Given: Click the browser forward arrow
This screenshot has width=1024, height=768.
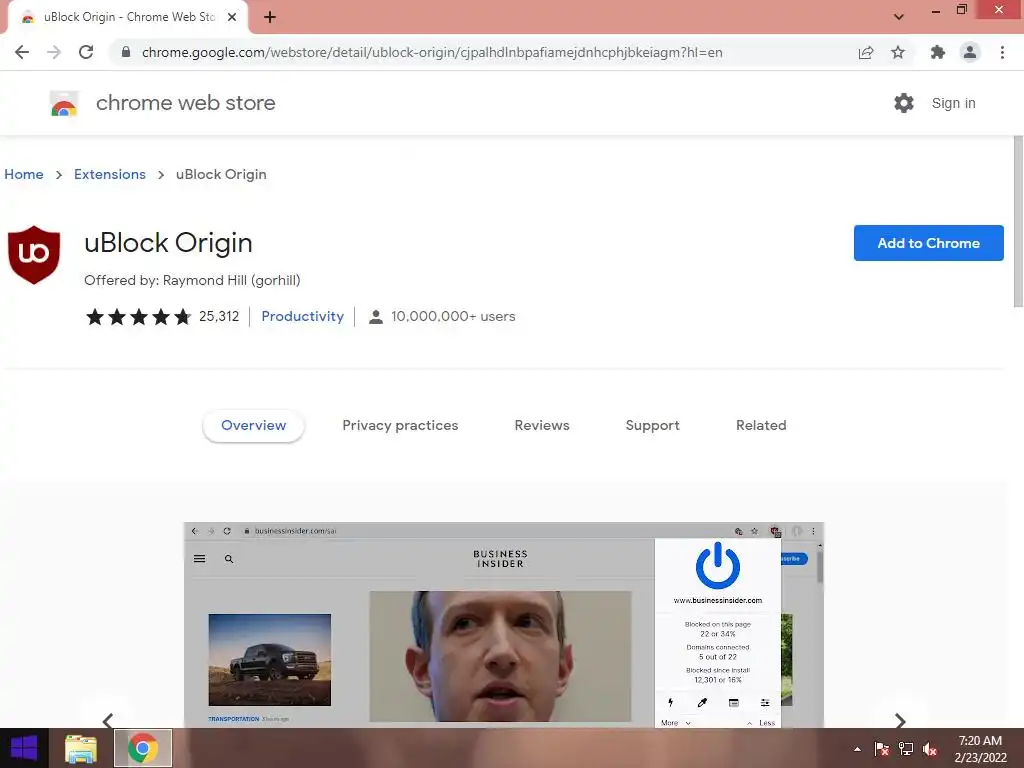Looking at the screenshot, I should tap(54, 52).
